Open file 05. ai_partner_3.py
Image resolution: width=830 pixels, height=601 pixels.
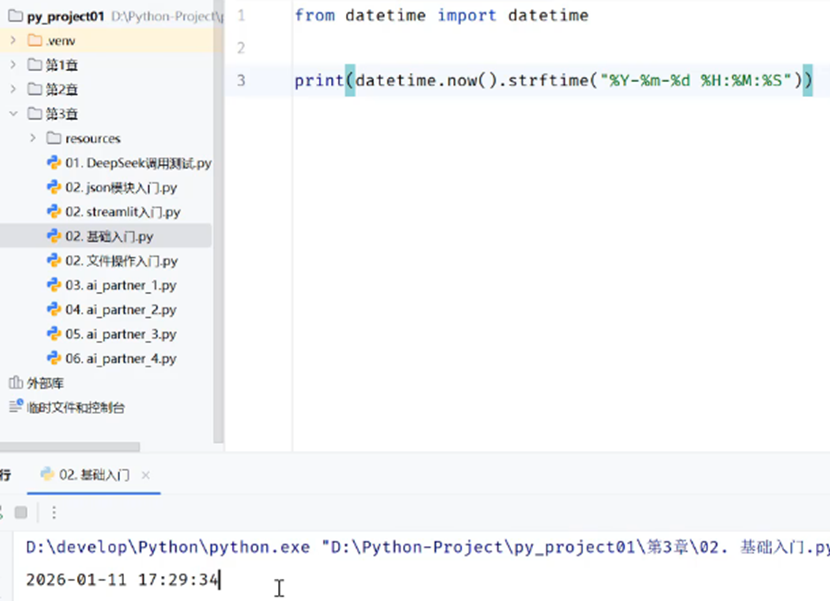tap(121, 334)
